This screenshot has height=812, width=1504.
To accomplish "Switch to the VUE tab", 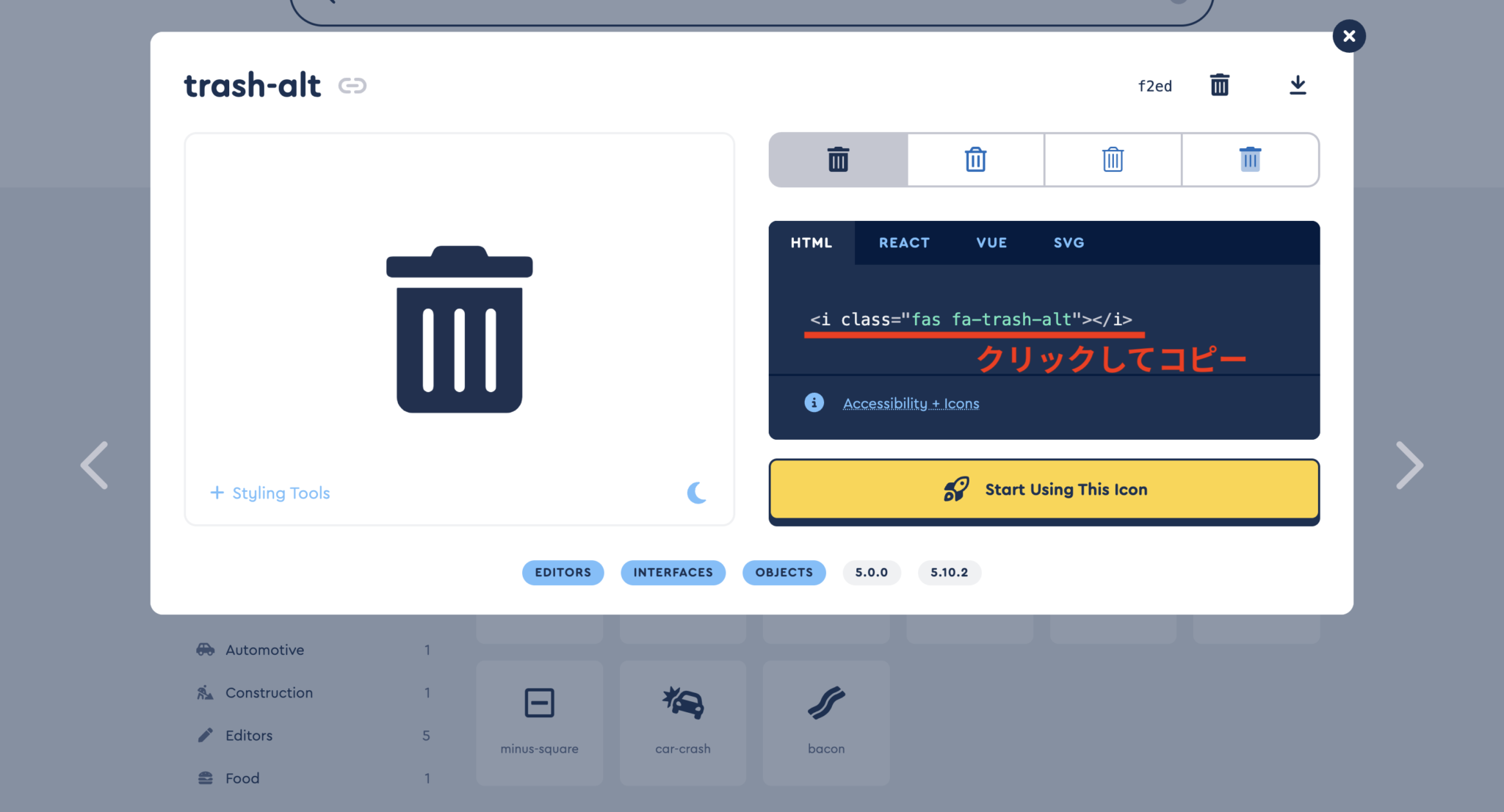I will (991, 242).
